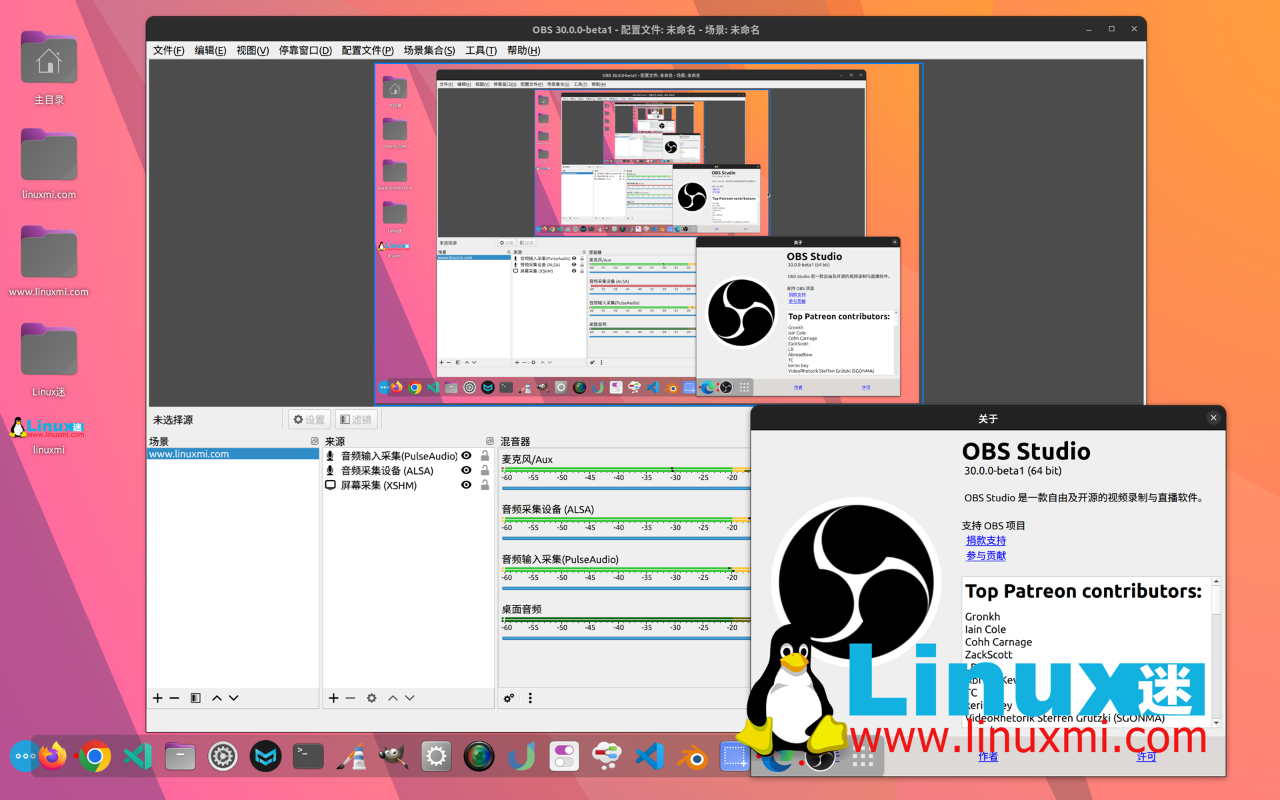Adjust 桌面音频 volume slider
Screen dimensions: 1280x800
[626, 638]
